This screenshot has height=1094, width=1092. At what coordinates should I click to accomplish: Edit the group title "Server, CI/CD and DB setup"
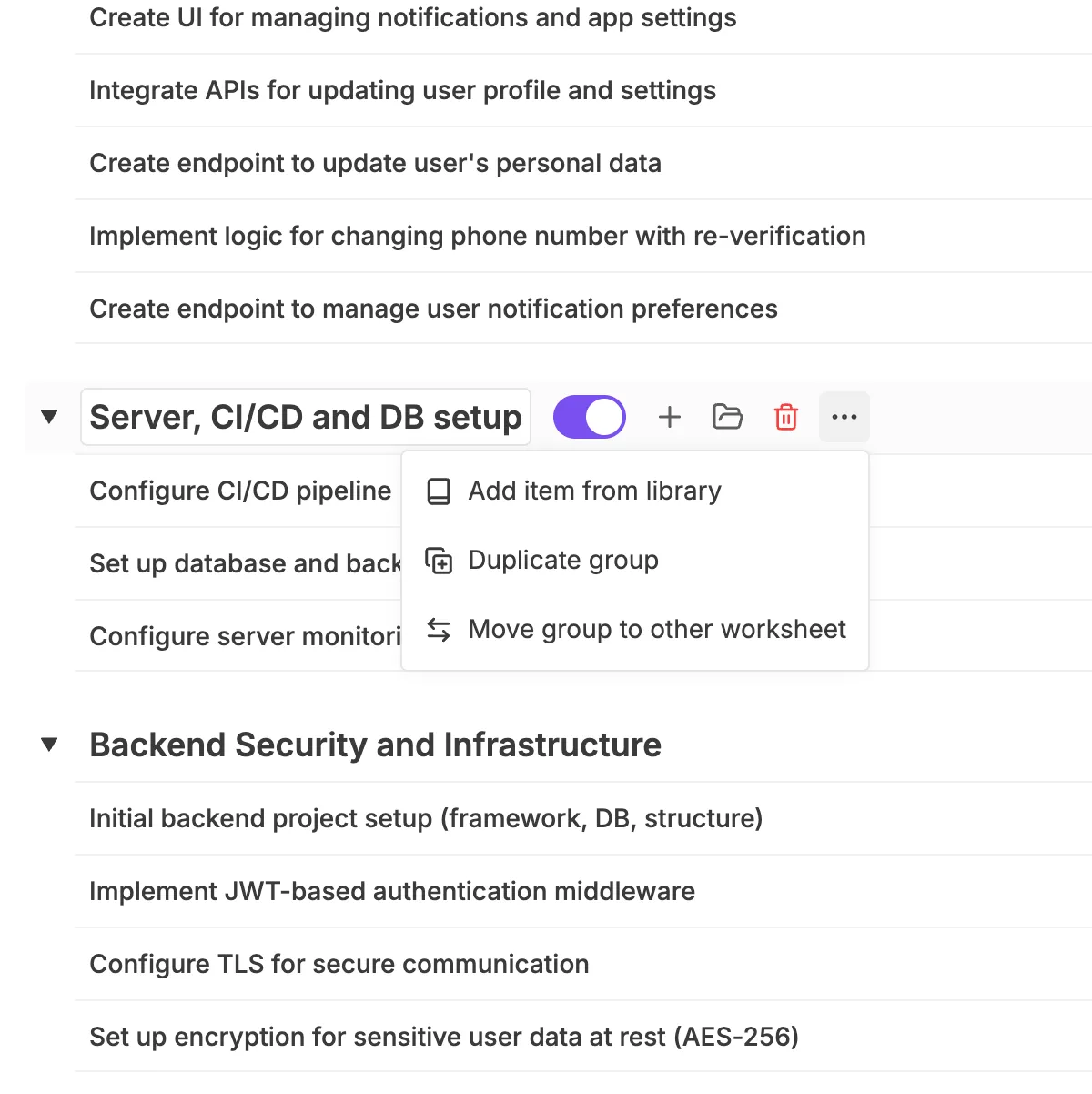tap(306, 417)
